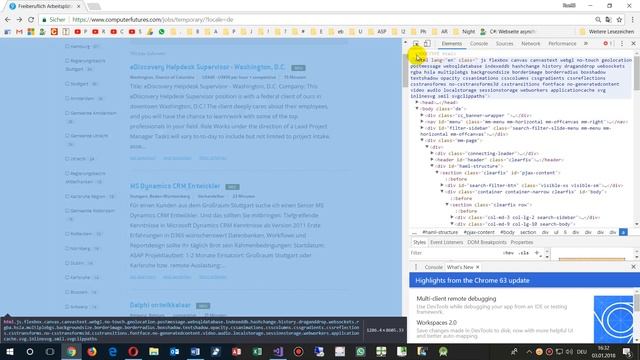The image size is (640, 360).
Task: Open eDiscovery Helpdesk Supervisor job title link
Action: (207, 67)
